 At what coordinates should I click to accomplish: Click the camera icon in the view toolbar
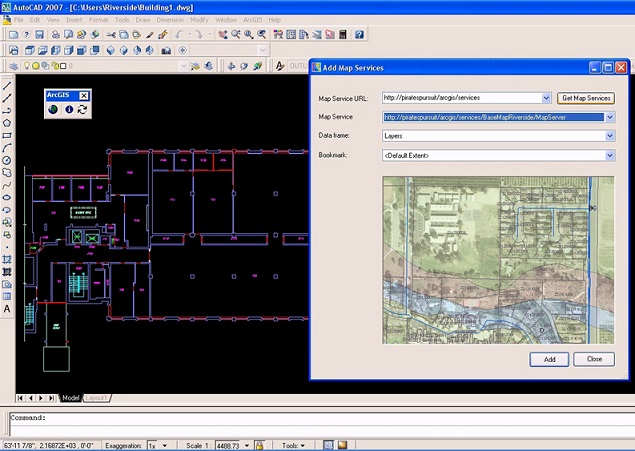[166, 51]
